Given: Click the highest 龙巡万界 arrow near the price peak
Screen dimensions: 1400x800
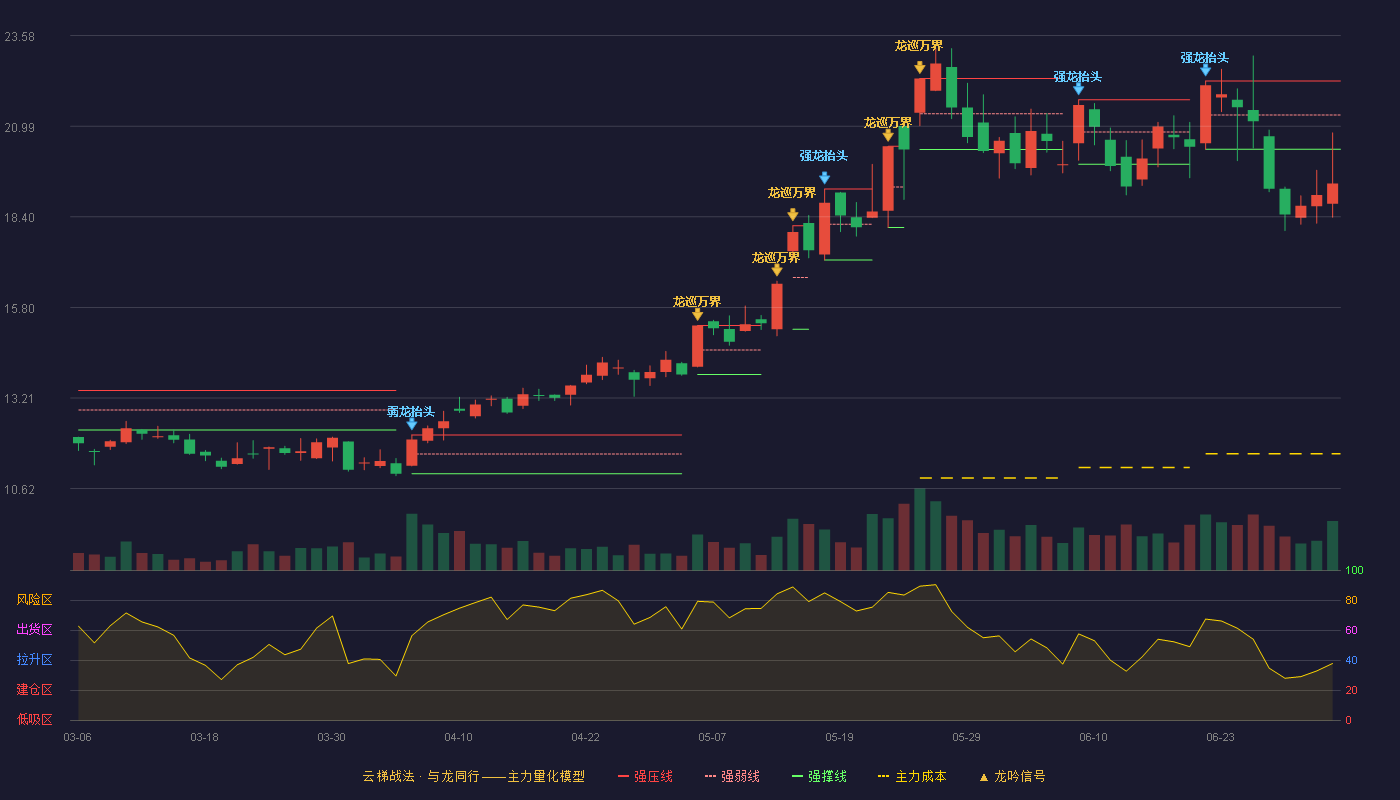Looking at the screenshot, I should coord(919,68).
